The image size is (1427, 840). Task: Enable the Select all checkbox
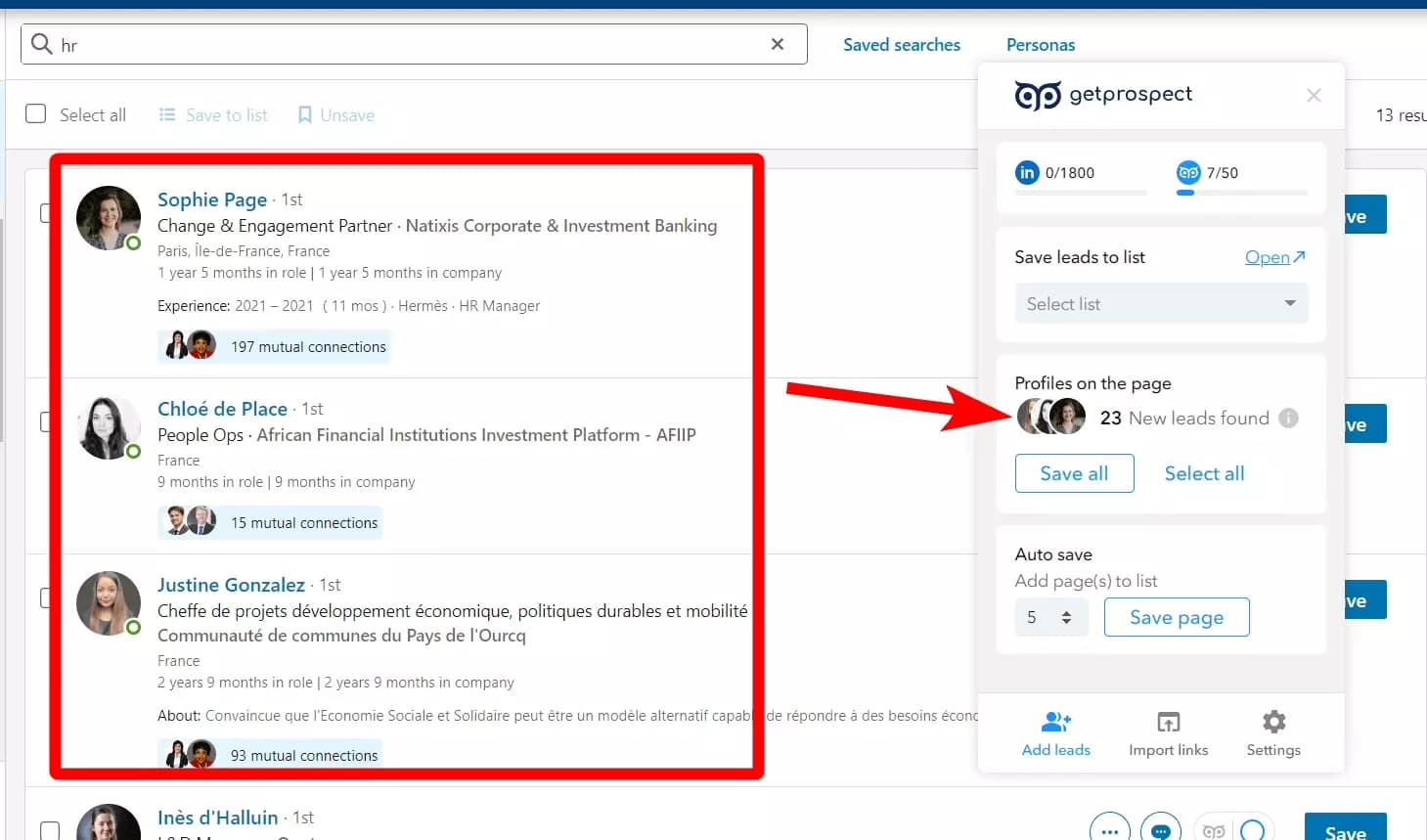coord(35,113)
